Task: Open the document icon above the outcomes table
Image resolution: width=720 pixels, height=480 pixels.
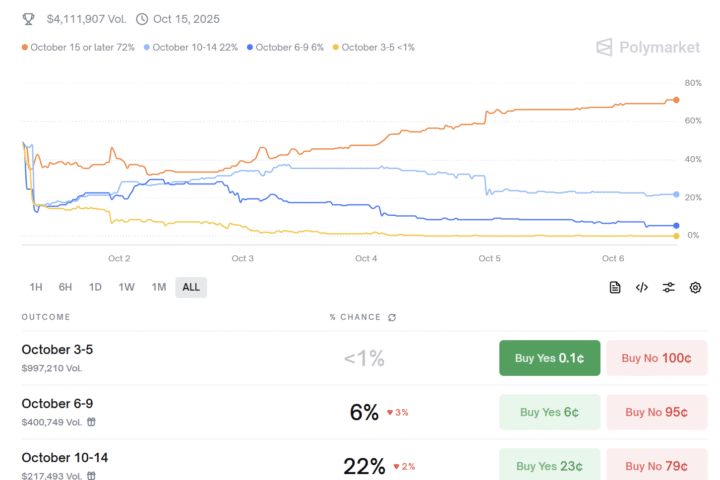Action: click(615, 287)
